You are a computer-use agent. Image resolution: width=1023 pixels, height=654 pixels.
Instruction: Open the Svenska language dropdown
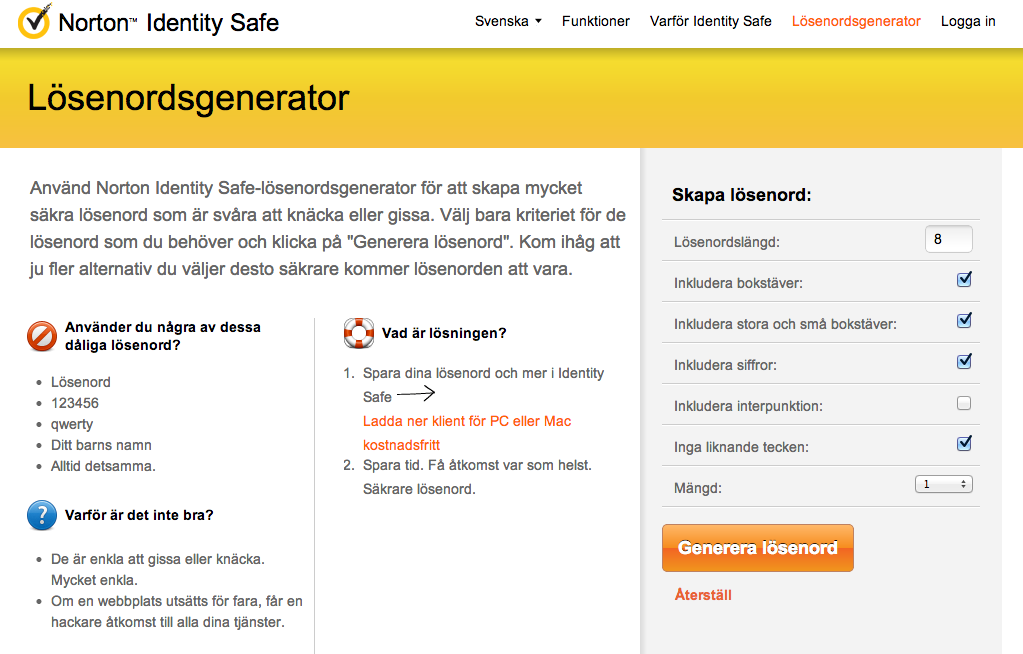[508, 21]
